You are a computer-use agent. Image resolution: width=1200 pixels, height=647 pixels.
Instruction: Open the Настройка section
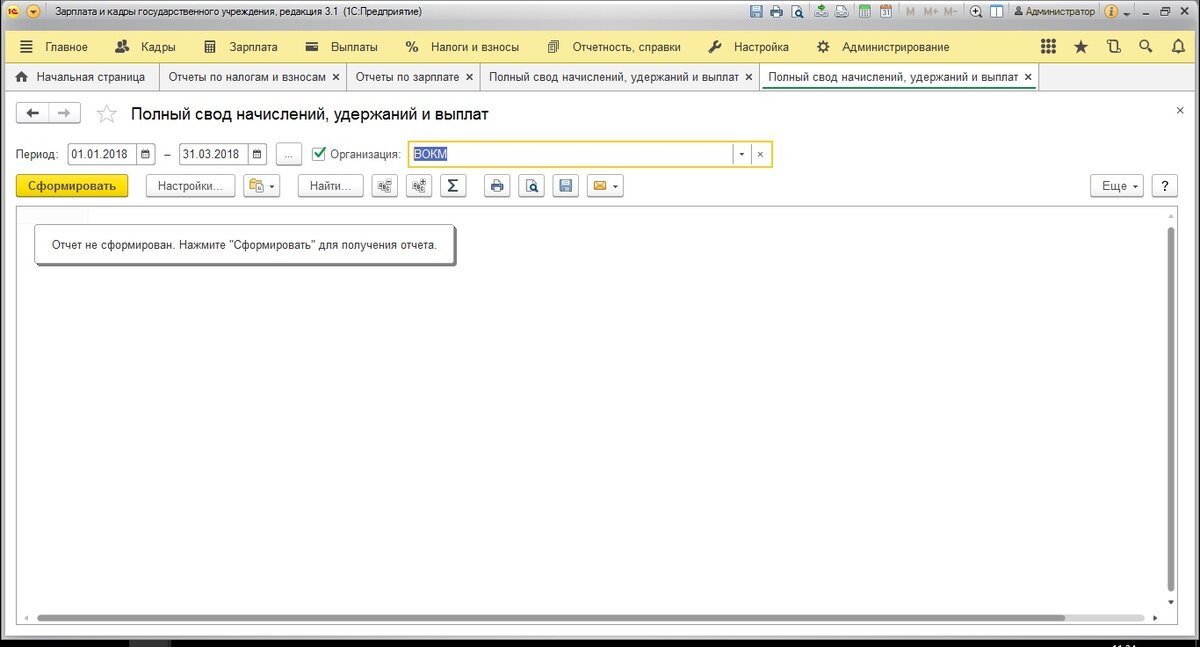(x=748, y=47)
